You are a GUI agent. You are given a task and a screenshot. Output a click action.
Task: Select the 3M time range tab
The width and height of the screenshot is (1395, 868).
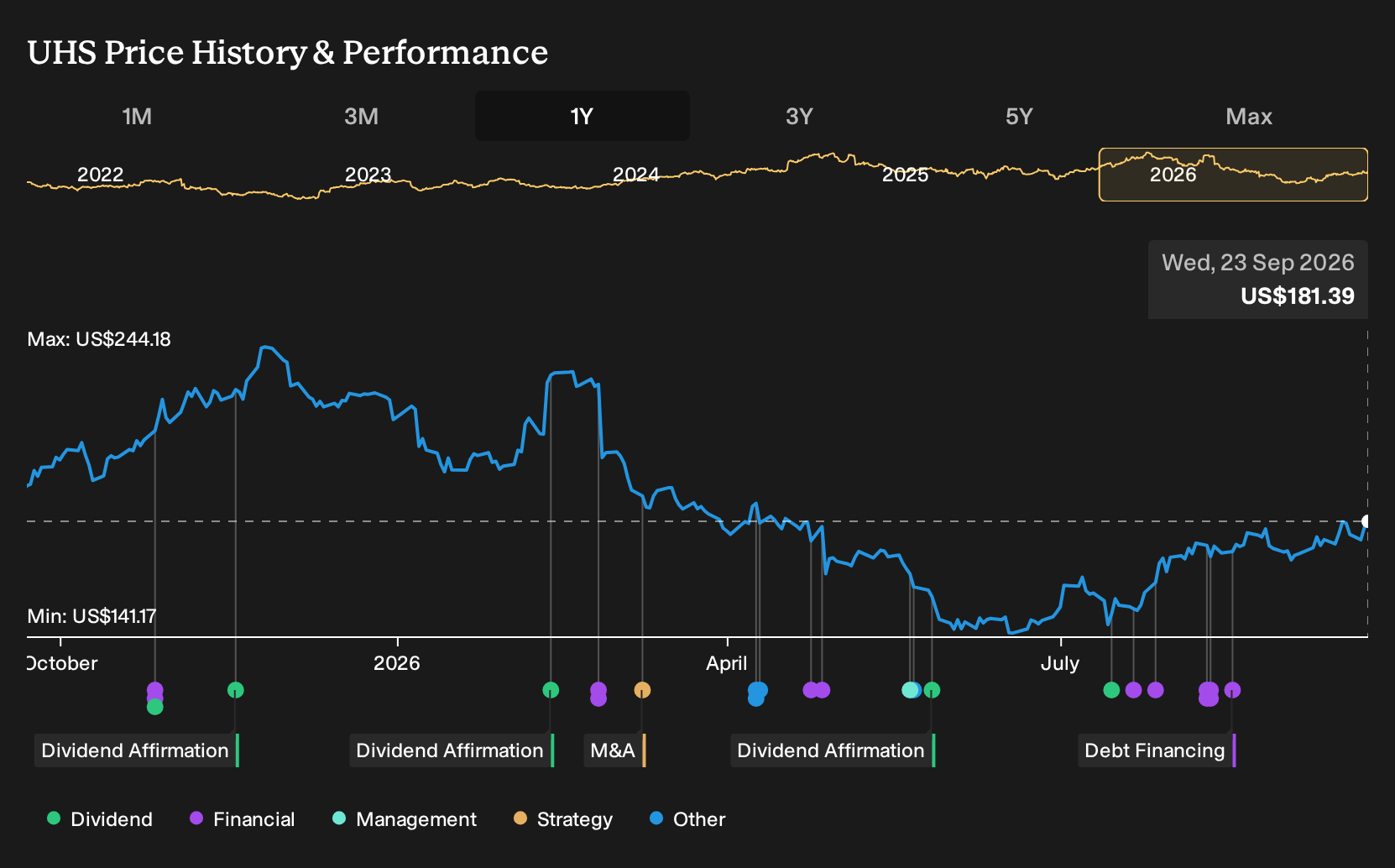click(x=361, y=117)
